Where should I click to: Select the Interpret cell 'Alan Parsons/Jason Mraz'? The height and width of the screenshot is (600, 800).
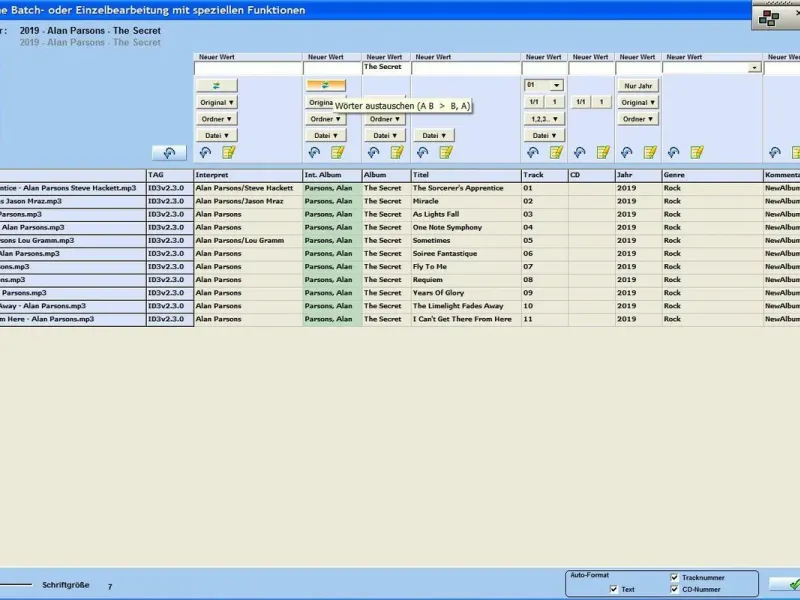(x=248, y=202)
